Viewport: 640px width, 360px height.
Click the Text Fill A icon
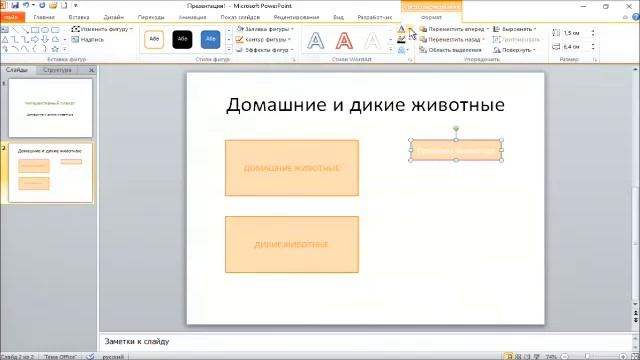coord(401,29)
